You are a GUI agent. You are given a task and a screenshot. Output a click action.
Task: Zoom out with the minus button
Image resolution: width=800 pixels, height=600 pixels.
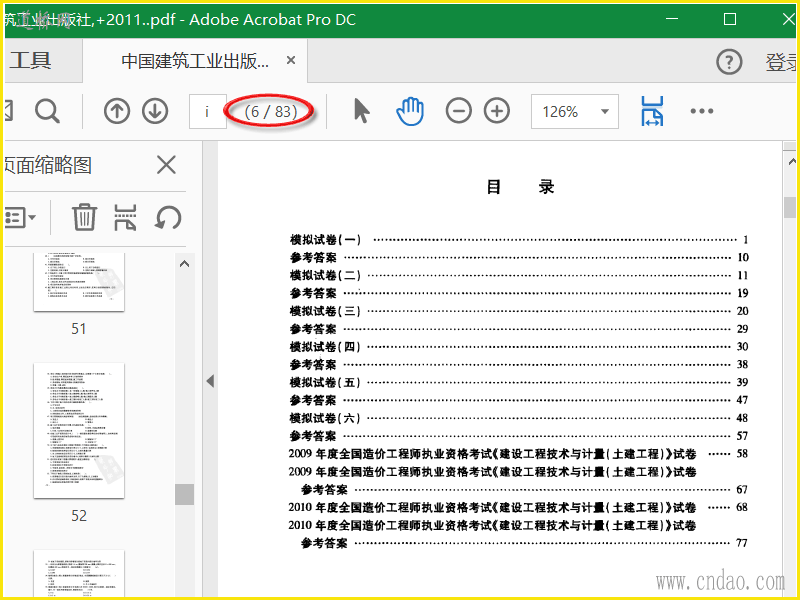click(458, 111)
